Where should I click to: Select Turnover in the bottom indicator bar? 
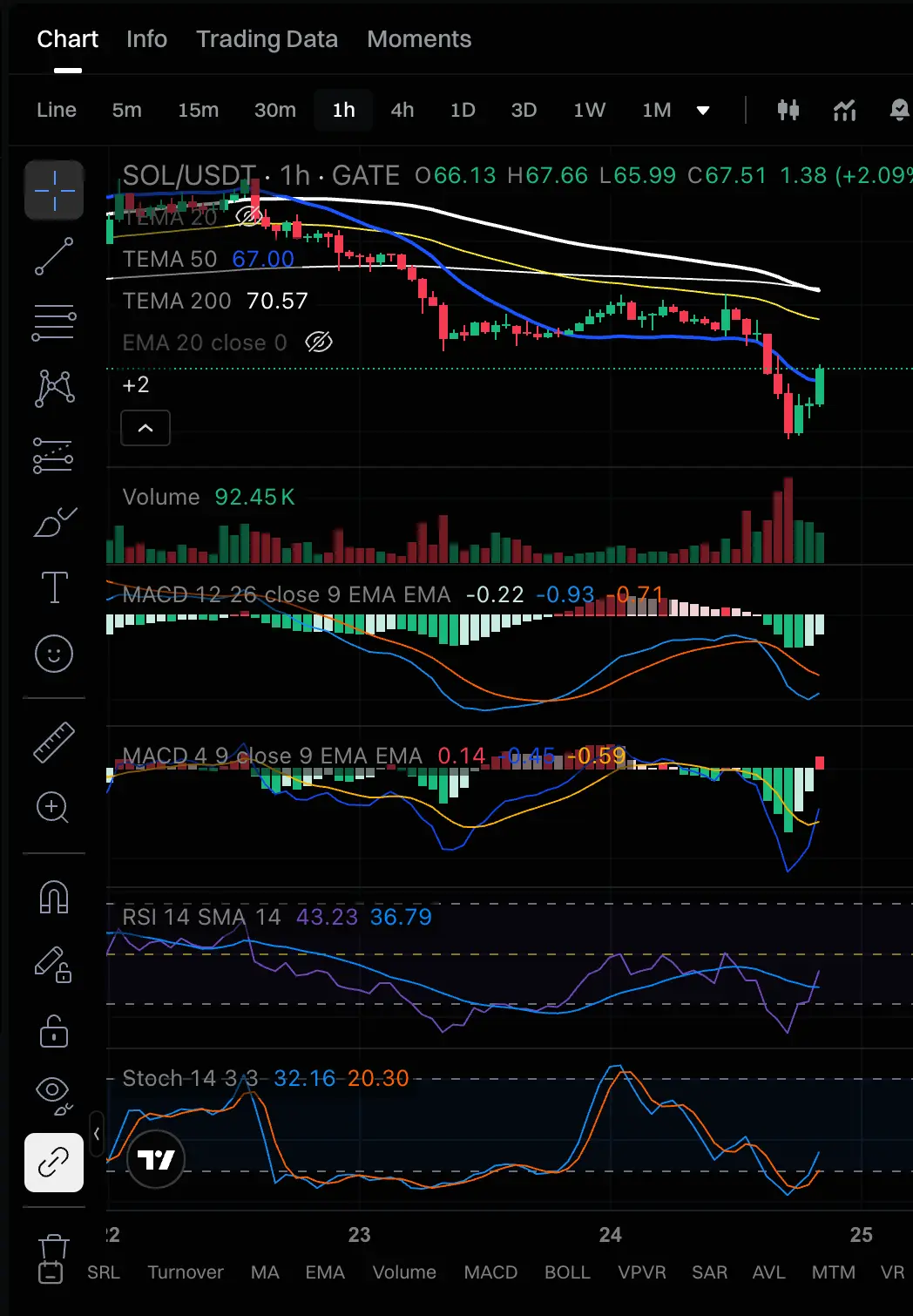point(186,1272)
